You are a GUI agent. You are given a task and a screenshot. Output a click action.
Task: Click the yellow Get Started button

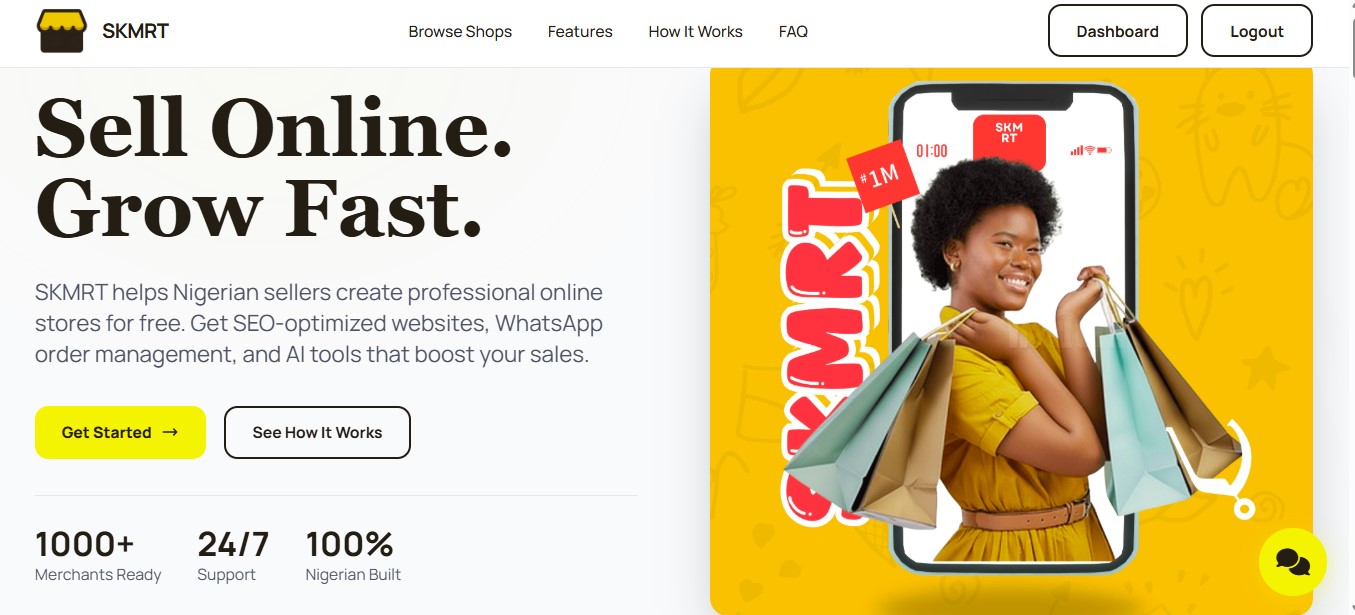coord(120,432)
